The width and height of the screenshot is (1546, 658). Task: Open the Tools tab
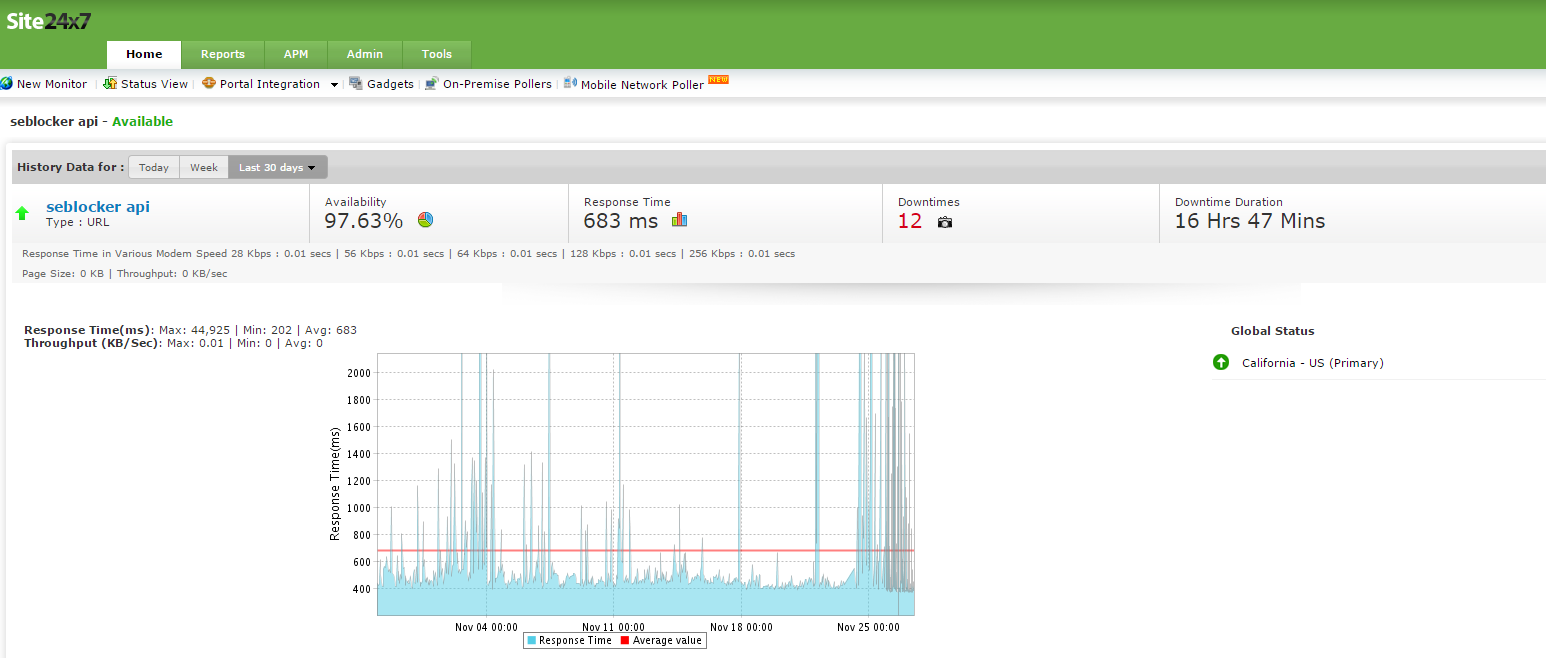437,54
